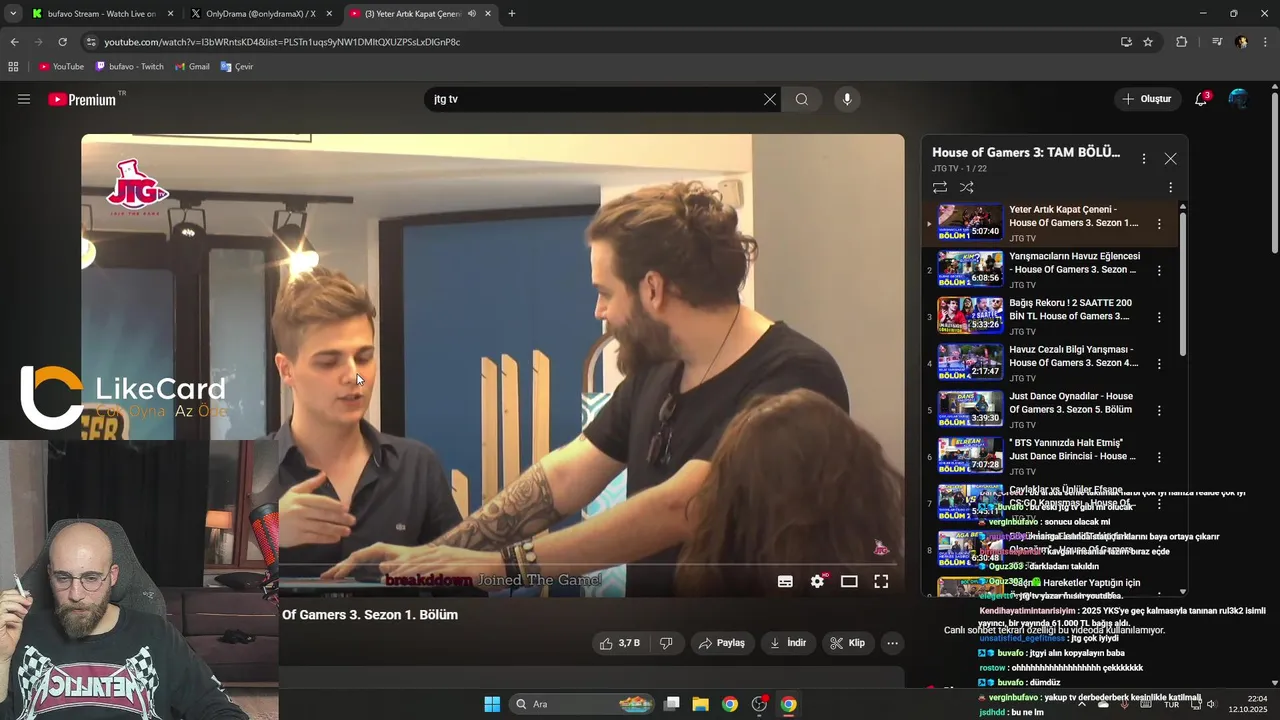
Task: Play Bağış Rekoru thumbnail
Action: click(970, 315)
